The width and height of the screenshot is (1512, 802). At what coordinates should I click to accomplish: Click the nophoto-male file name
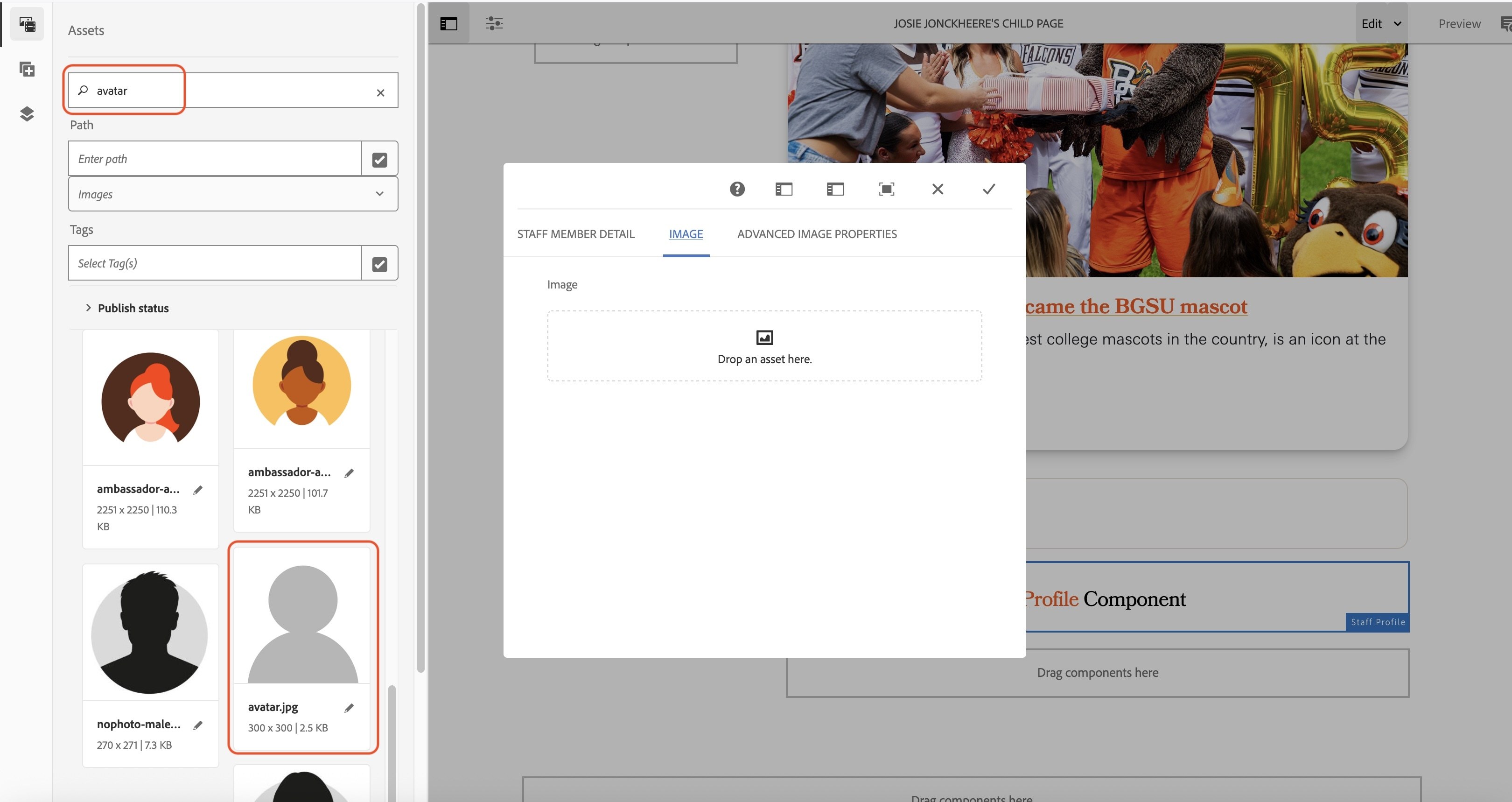(x=139, y=724)
